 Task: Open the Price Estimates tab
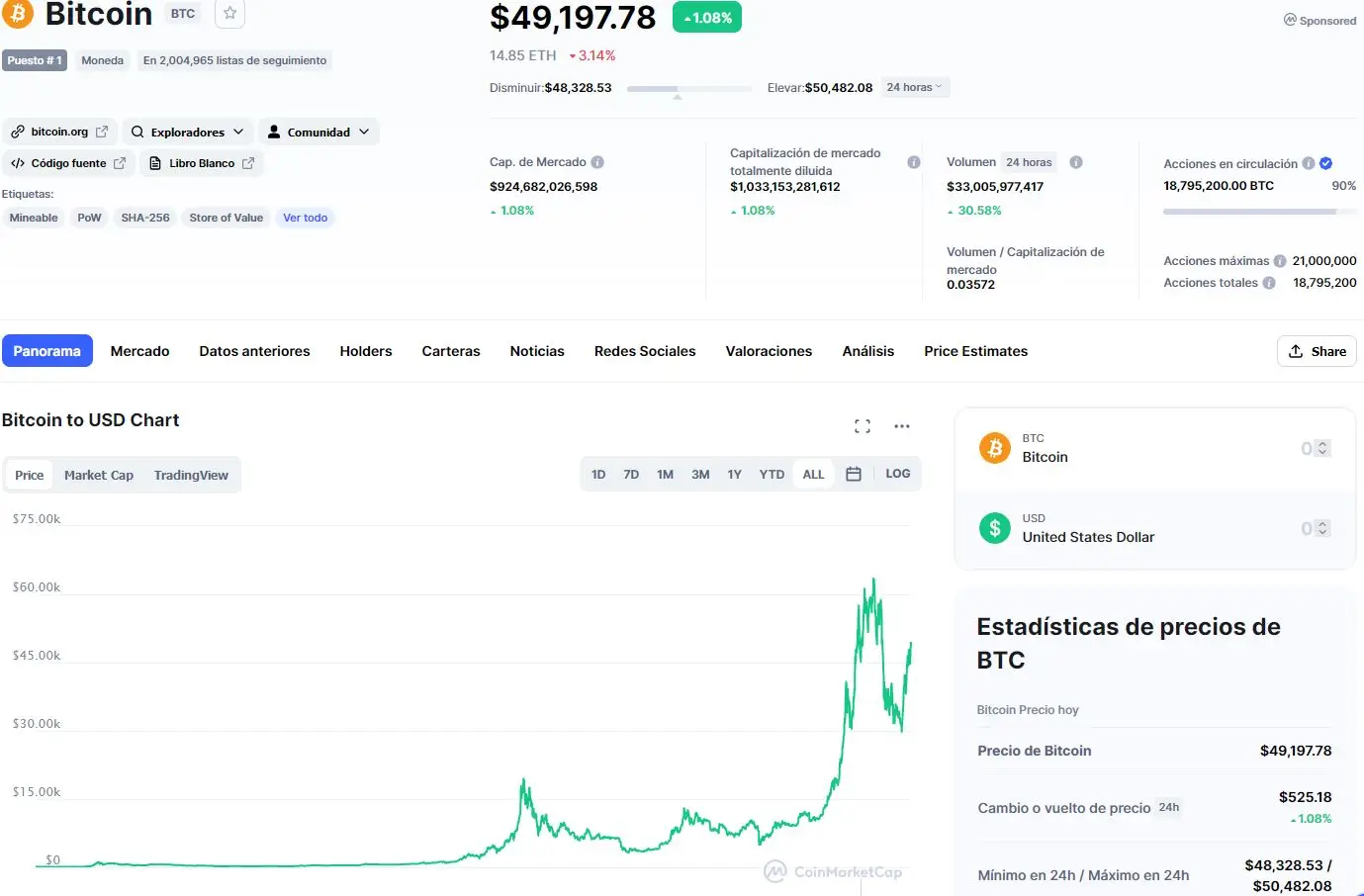pos(975,351)
